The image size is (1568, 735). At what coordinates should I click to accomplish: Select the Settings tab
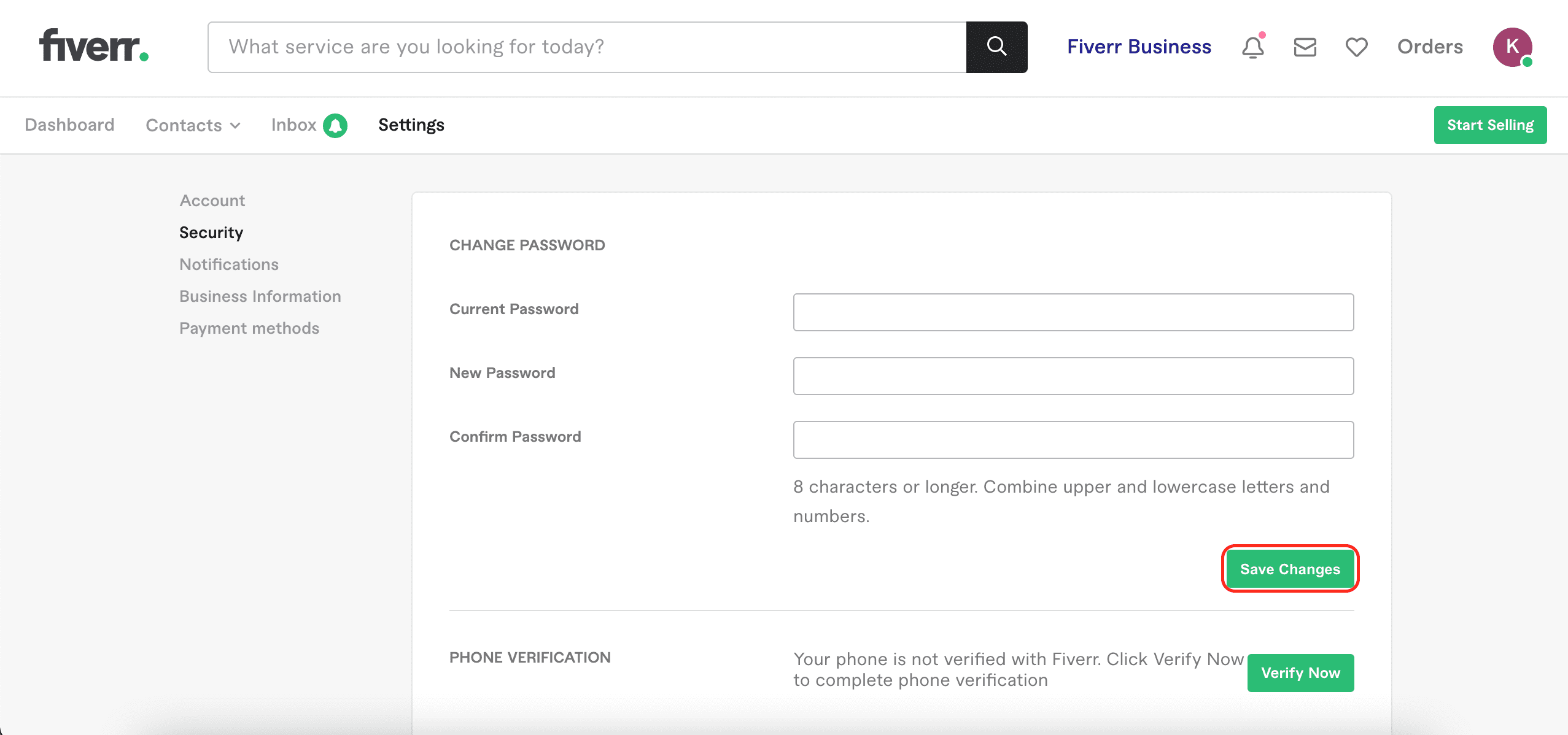(411, 125)
